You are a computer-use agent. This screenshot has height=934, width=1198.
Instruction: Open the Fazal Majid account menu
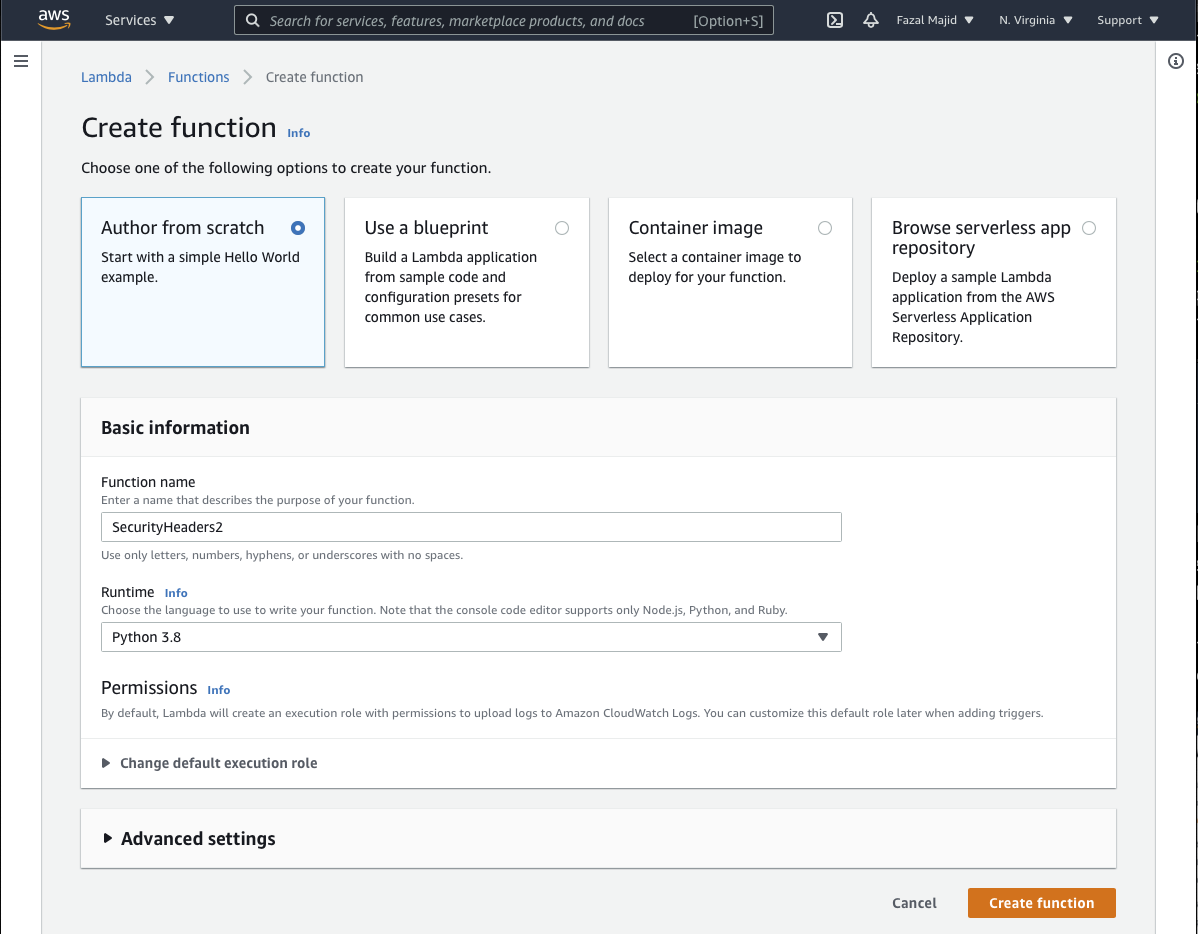click(935, 20)
